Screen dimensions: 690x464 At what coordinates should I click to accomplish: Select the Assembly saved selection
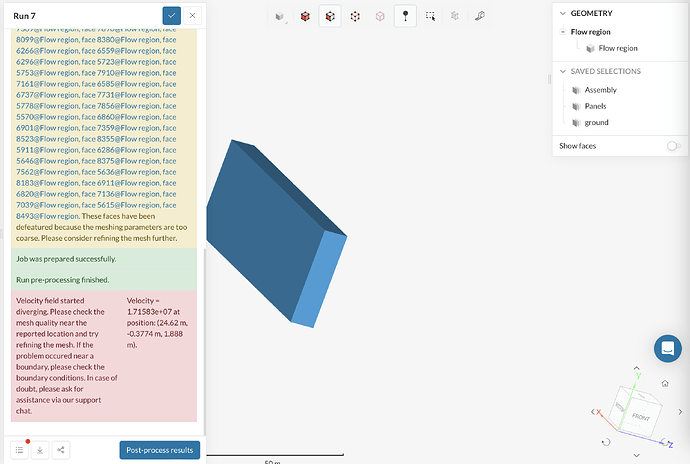(x=600, y=90)
